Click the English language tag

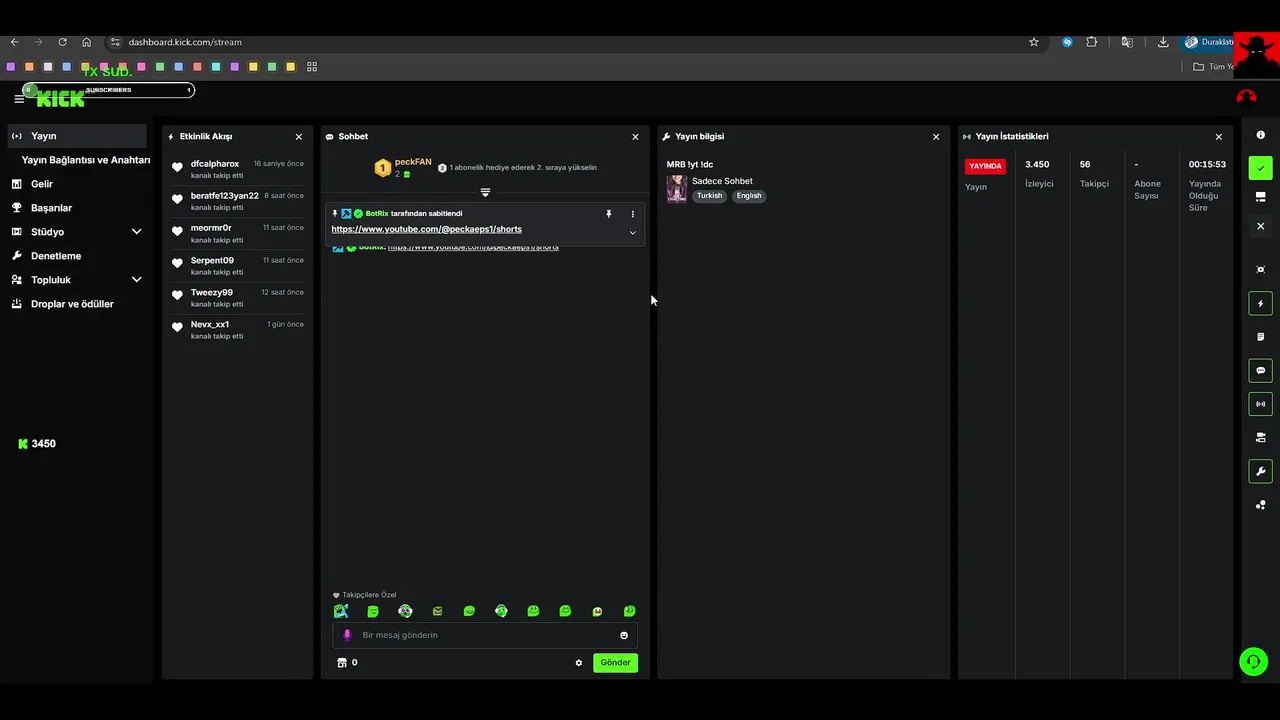click(x=749, y=196)
